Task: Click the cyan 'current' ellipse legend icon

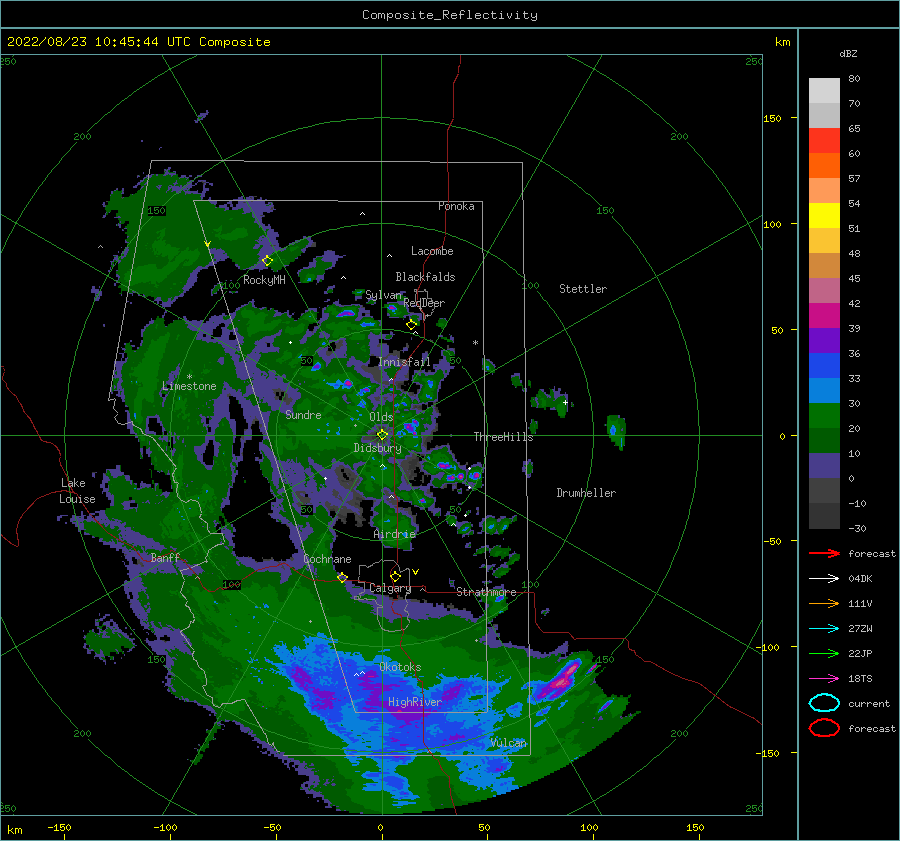Action: (824, 703)
